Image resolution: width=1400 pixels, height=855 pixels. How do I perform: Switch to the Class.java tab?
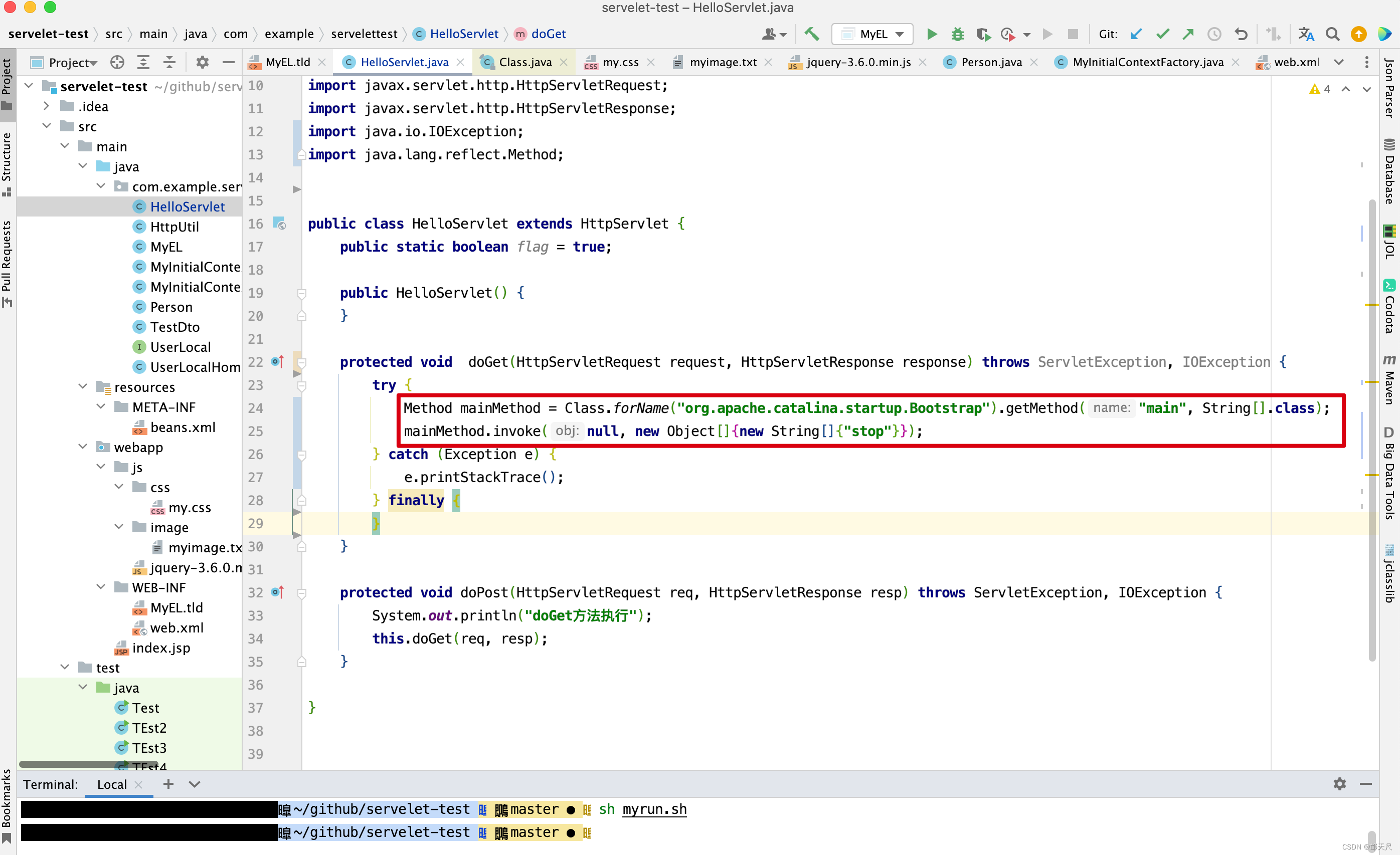click(524, 63)
